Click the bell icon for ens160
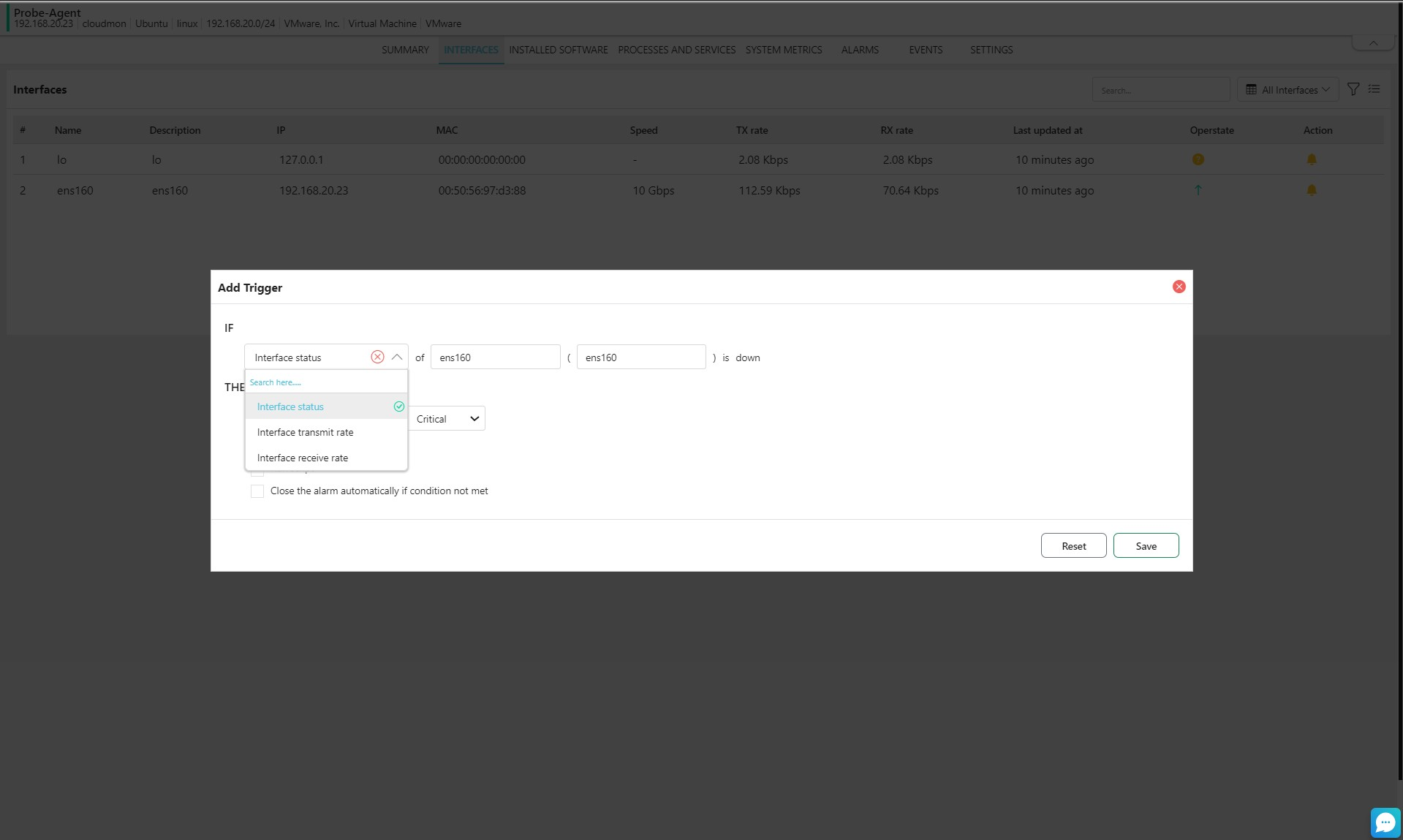Viewport: 1403px width, 840px height. [x=1311, y=190]
